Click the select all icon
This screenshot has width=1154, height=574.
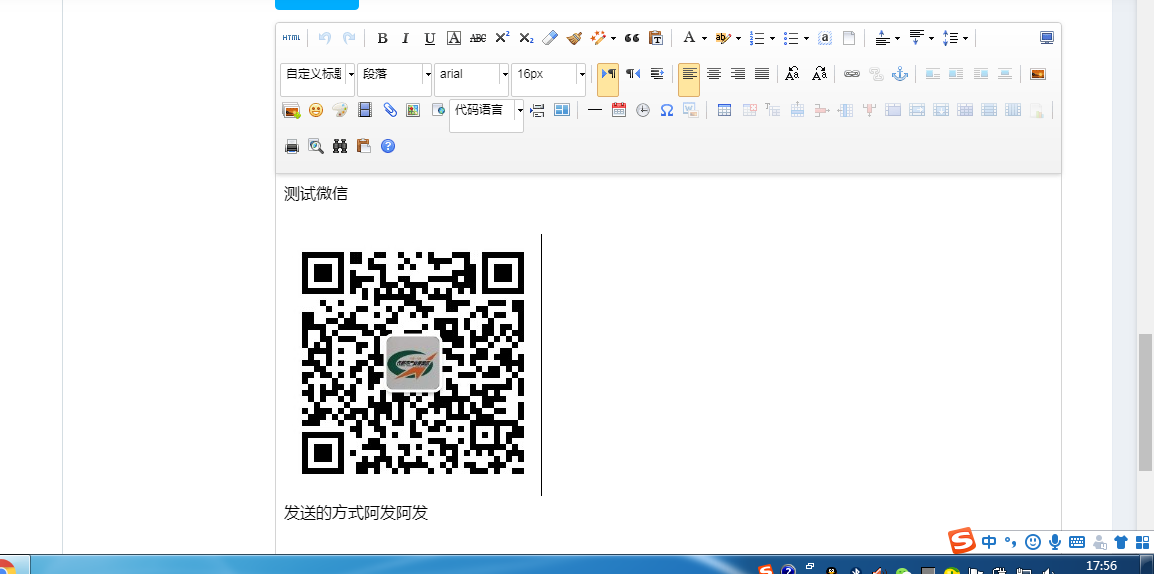[825, 38]
